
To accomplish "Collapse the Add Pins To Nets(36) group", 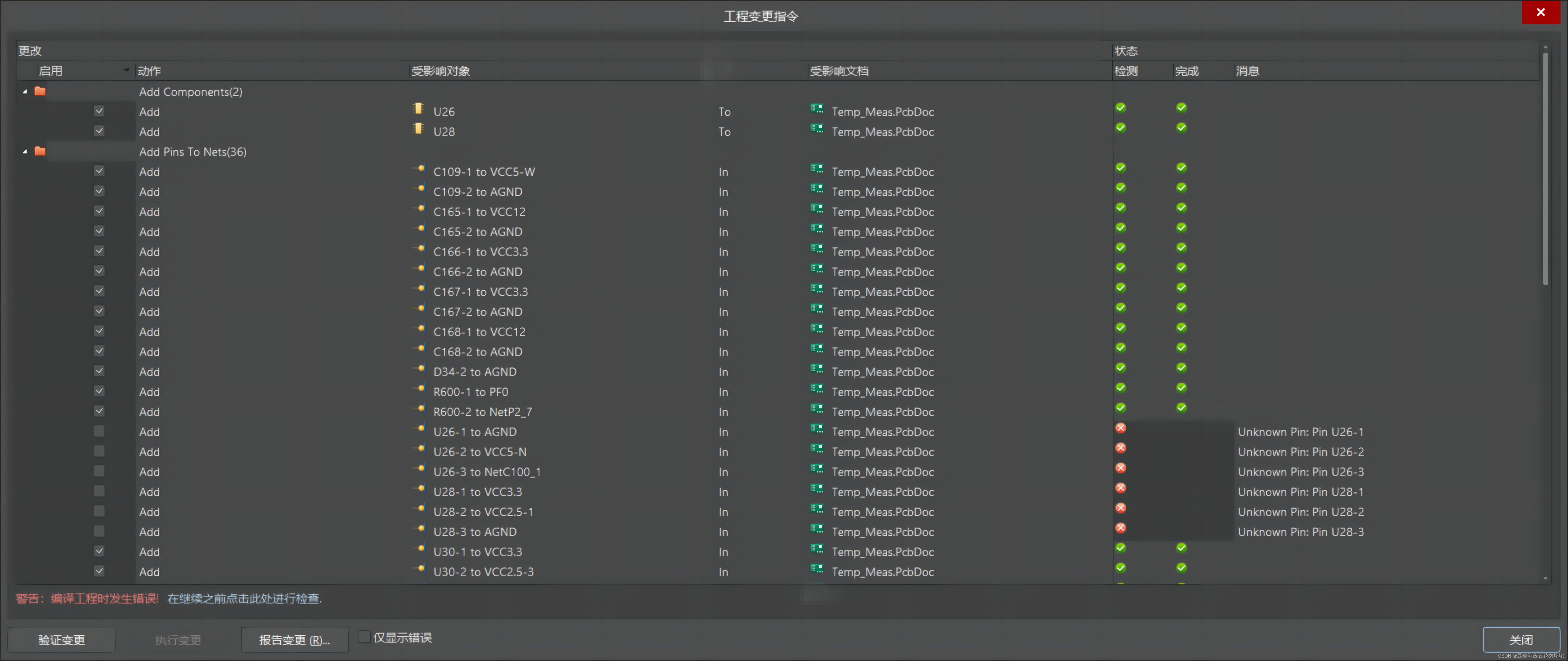I will pos(25,151).
